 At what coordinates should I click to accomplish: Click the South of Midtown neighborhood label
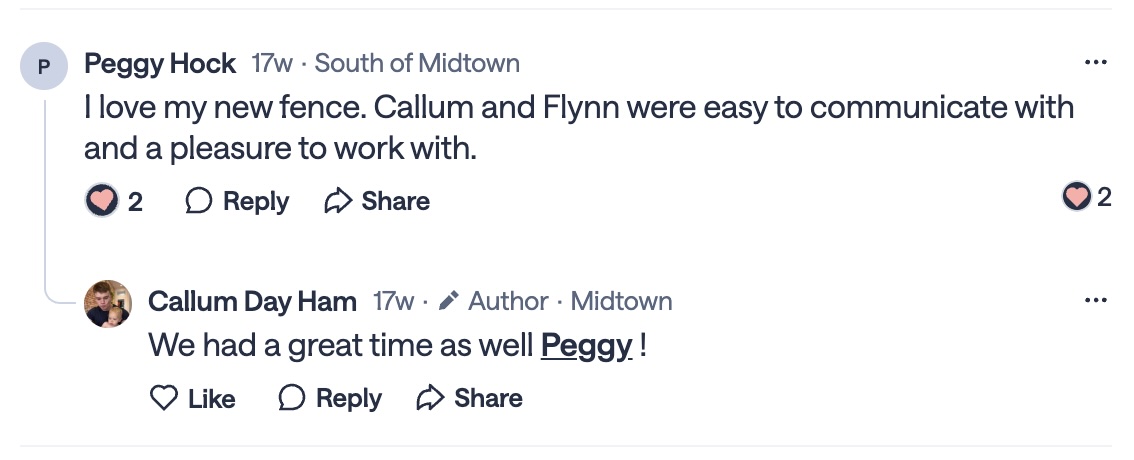[417, 64]
